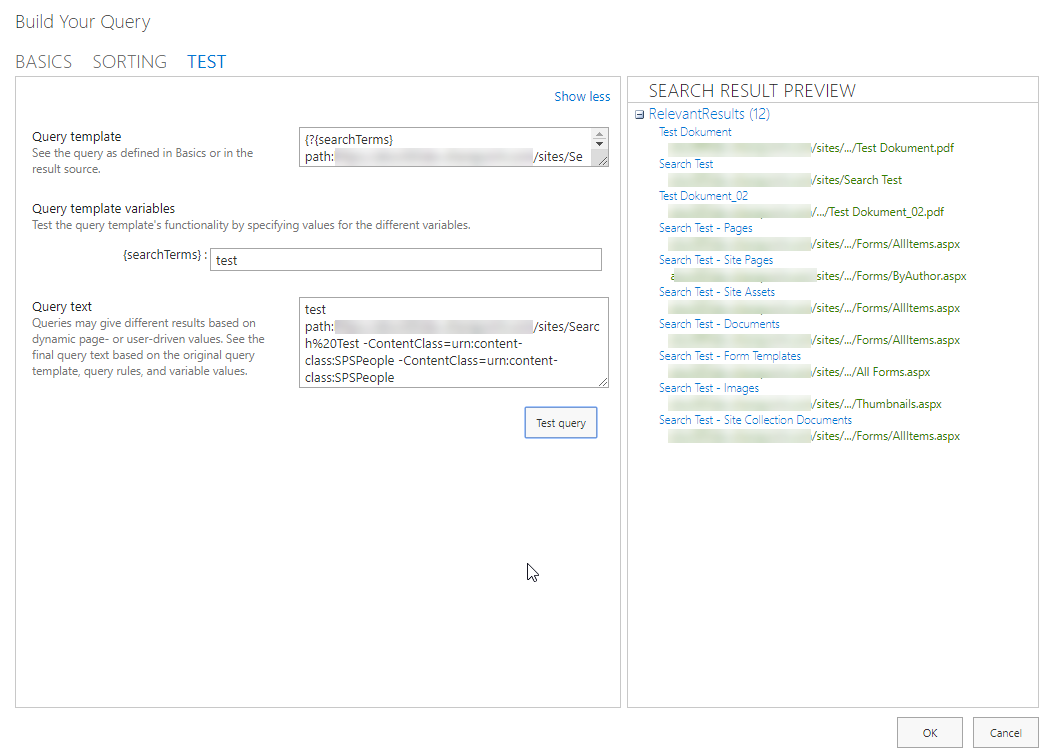This screenshot has width=1054, height=756.
Task: Click the Query template variables label
Action: (104, 208)
